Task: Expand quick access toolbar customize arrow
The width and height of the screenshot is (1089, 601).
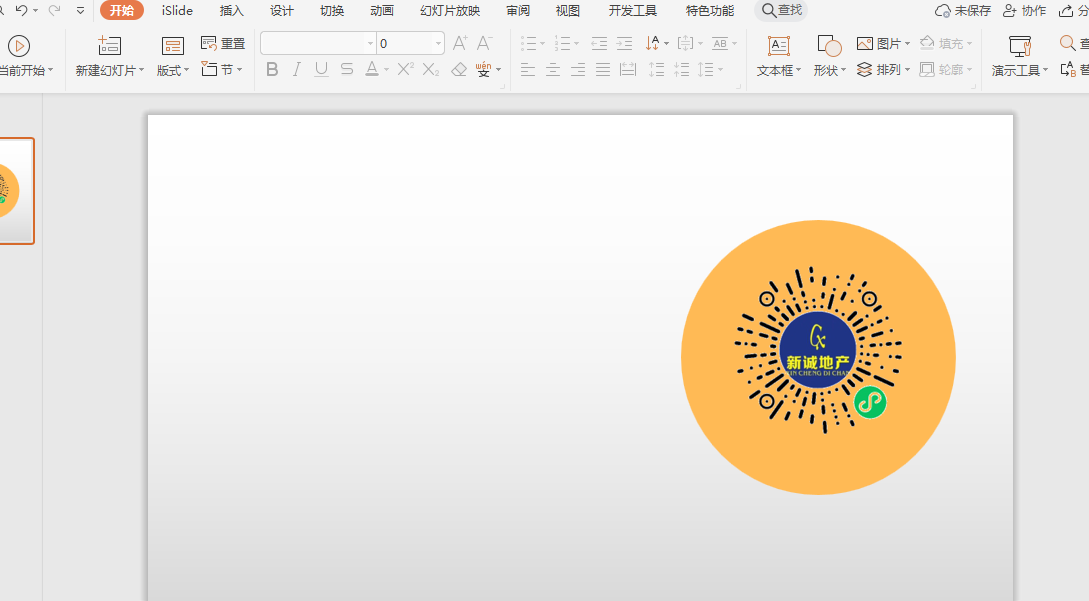Action: (x=81, y=10)
